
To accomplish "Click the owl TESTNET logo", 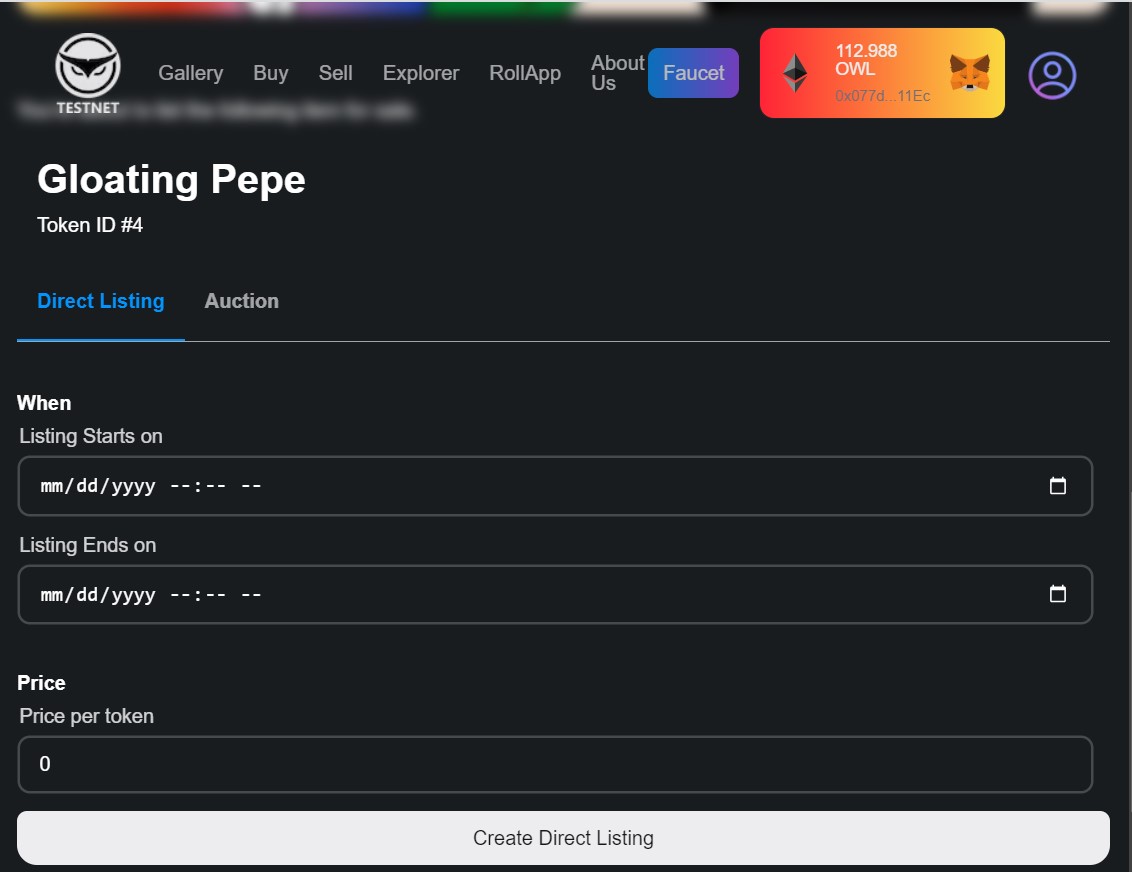I will [88, 72].
